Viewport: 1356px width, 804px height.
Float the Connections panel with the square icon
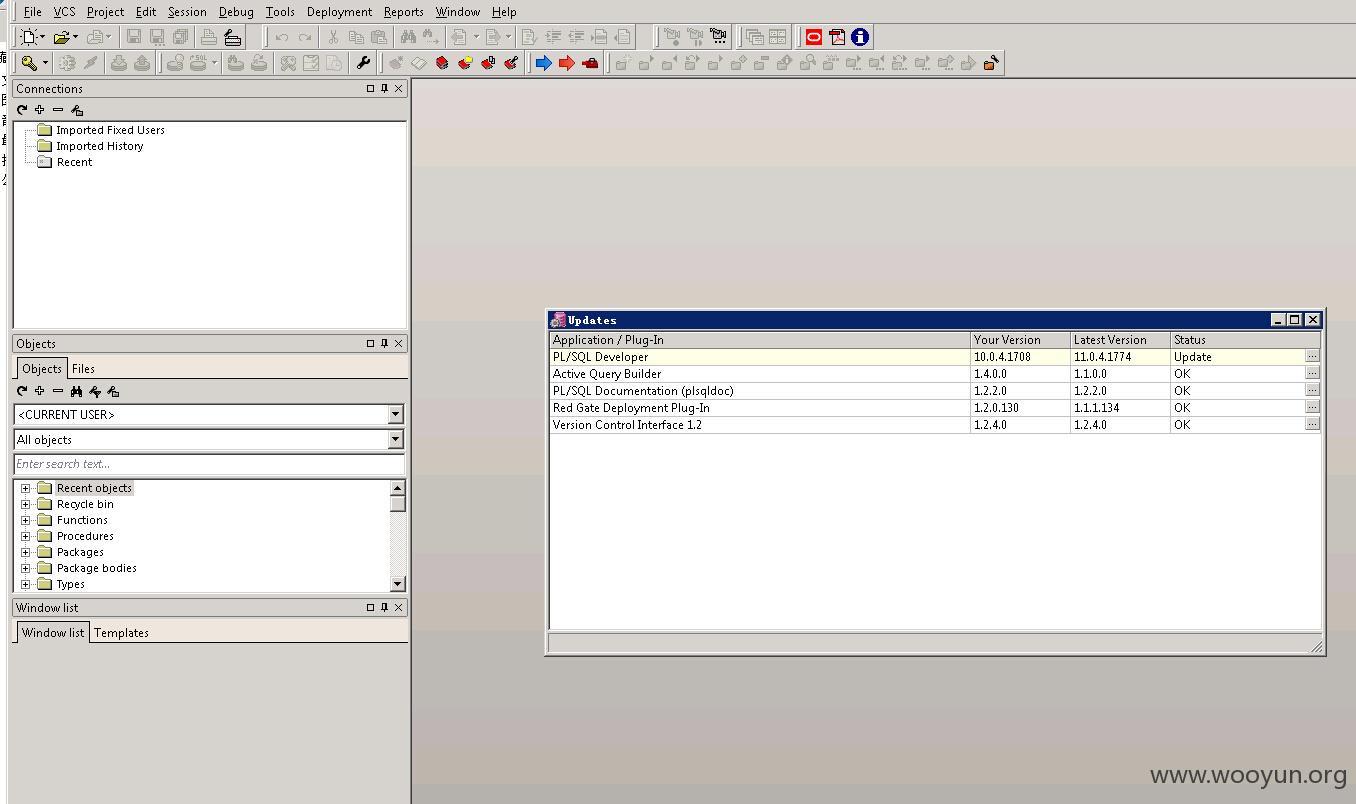(x=370, y=89)
